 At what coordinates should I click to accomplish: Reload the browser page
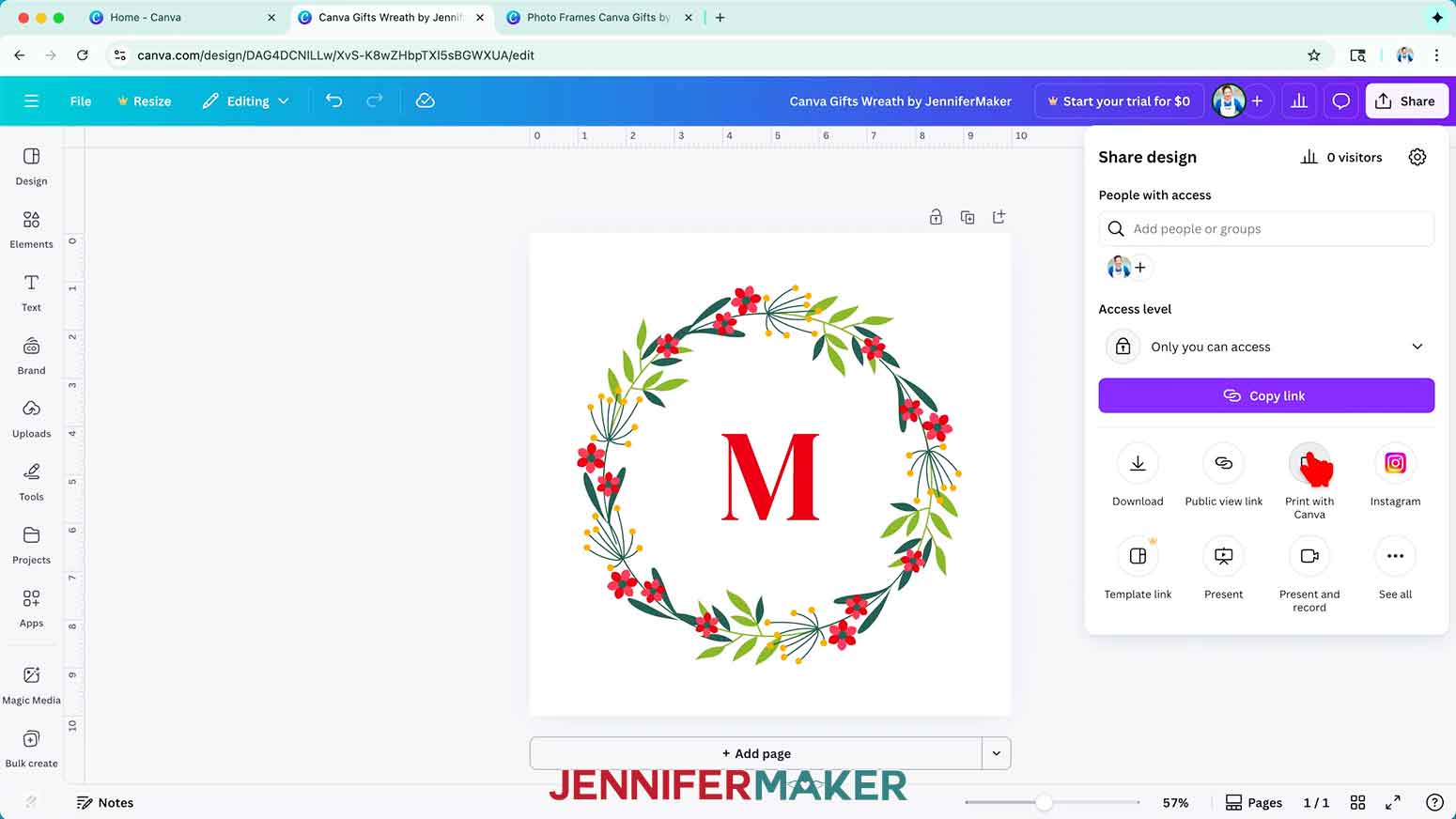coord(83,55)
